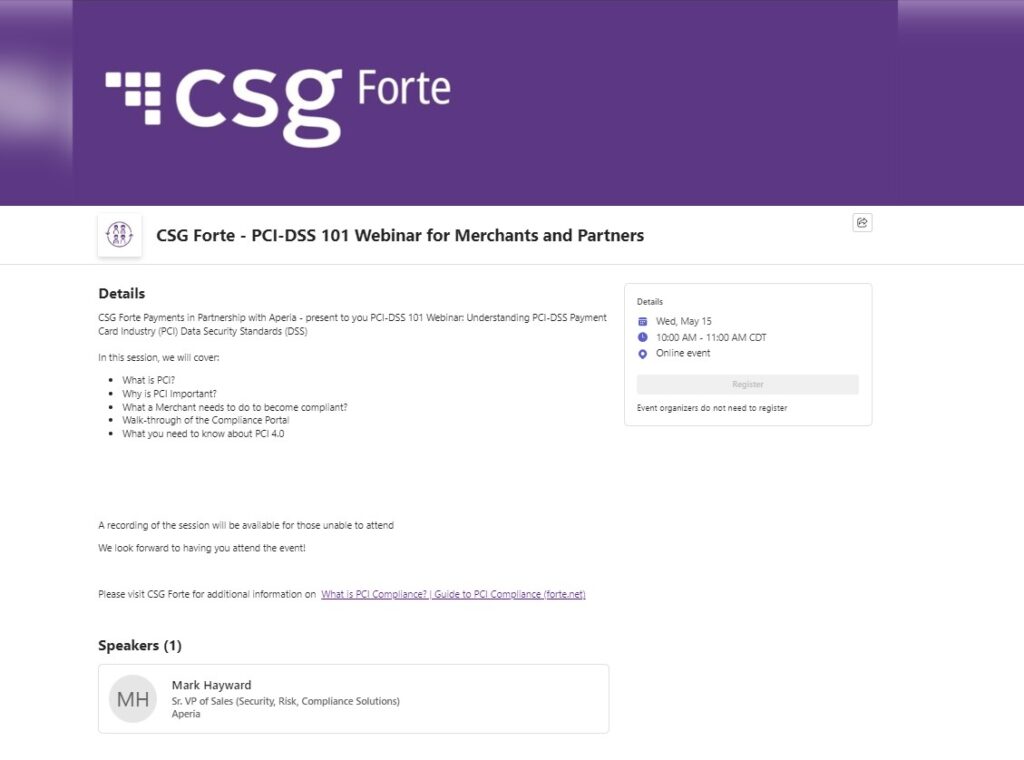Select the CSG Forte logo in the purple banner

click(276, 100)
